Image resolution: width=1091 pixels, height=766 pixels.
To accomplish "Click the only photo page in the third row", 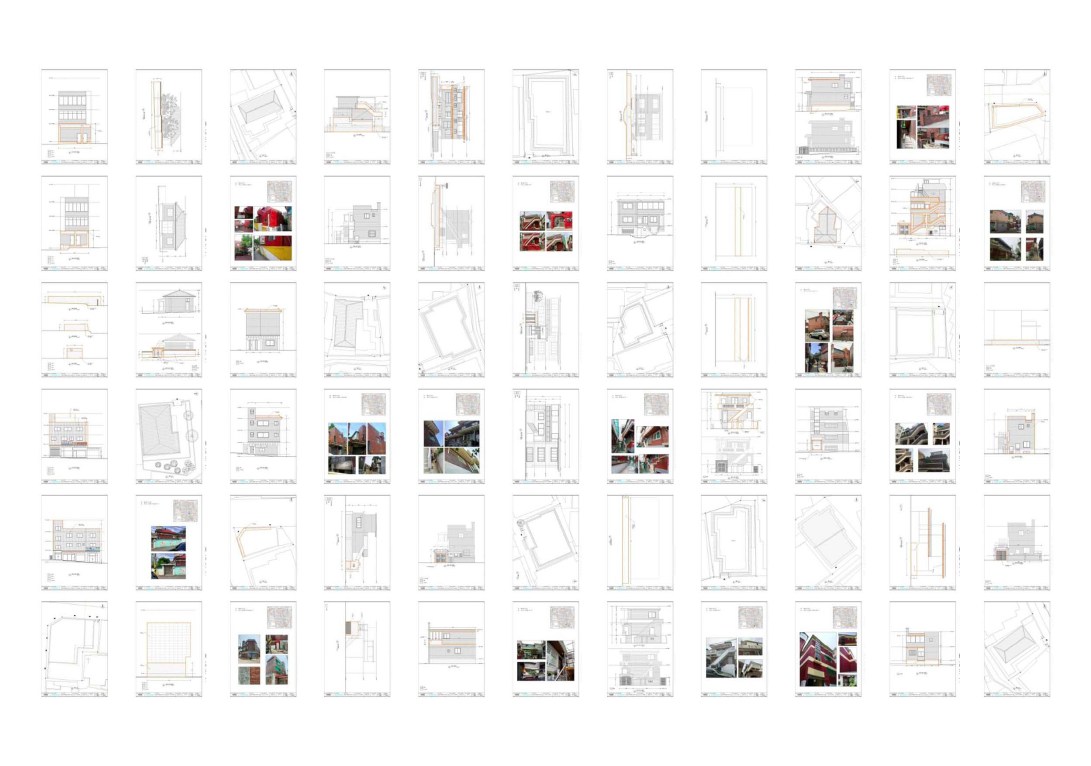I will pos(828,331).
